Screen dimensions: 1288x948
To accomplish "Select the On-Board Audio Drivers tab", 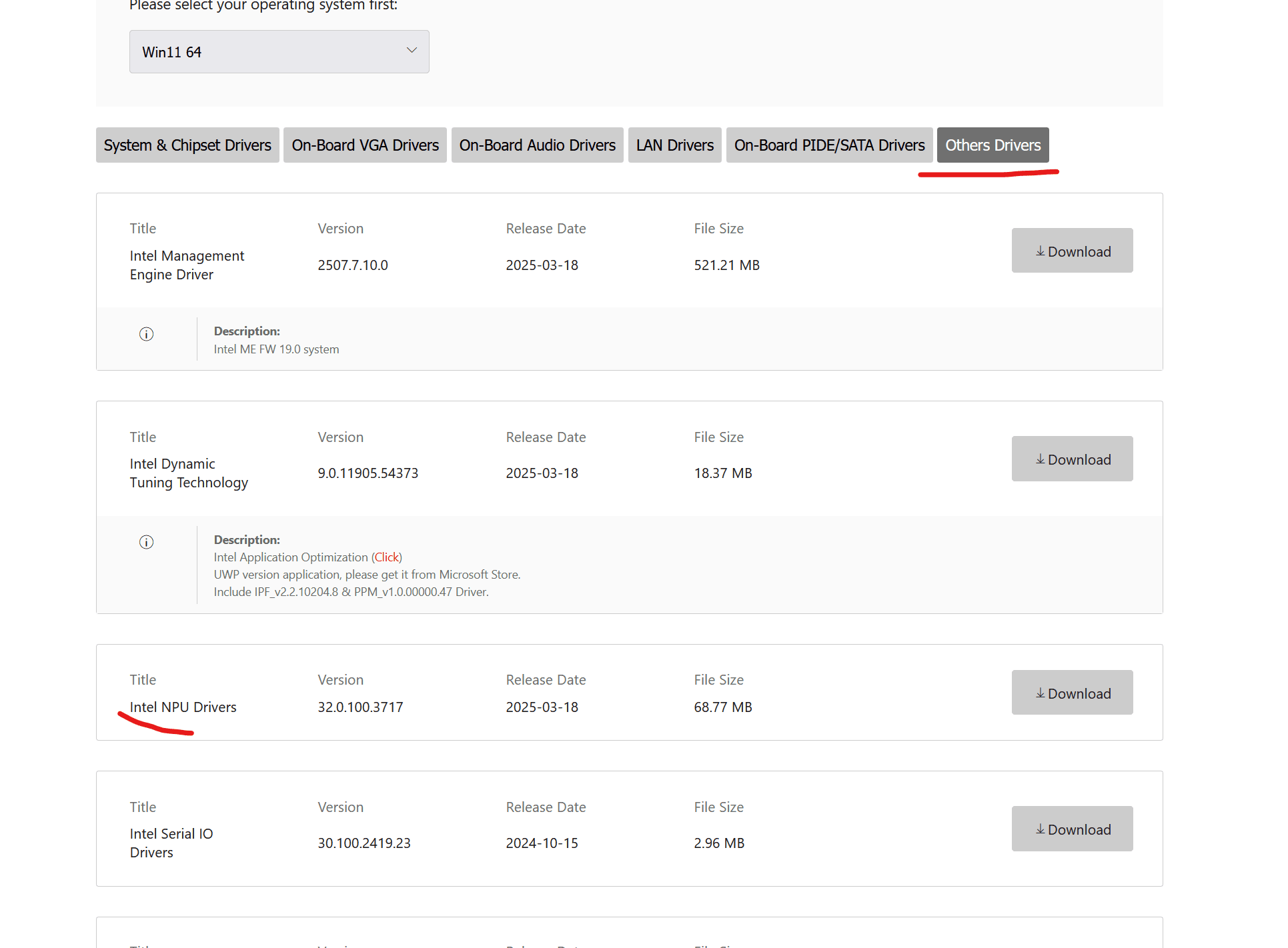I will [x=537, y=145].
